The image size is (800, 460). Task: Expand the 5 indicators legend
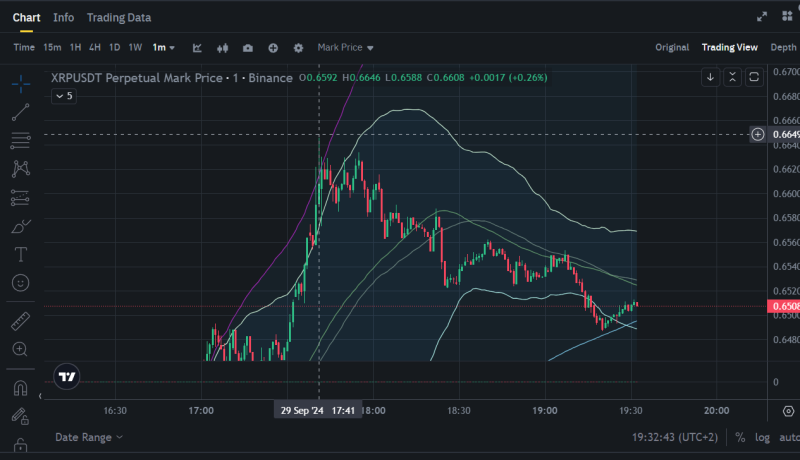64,96
